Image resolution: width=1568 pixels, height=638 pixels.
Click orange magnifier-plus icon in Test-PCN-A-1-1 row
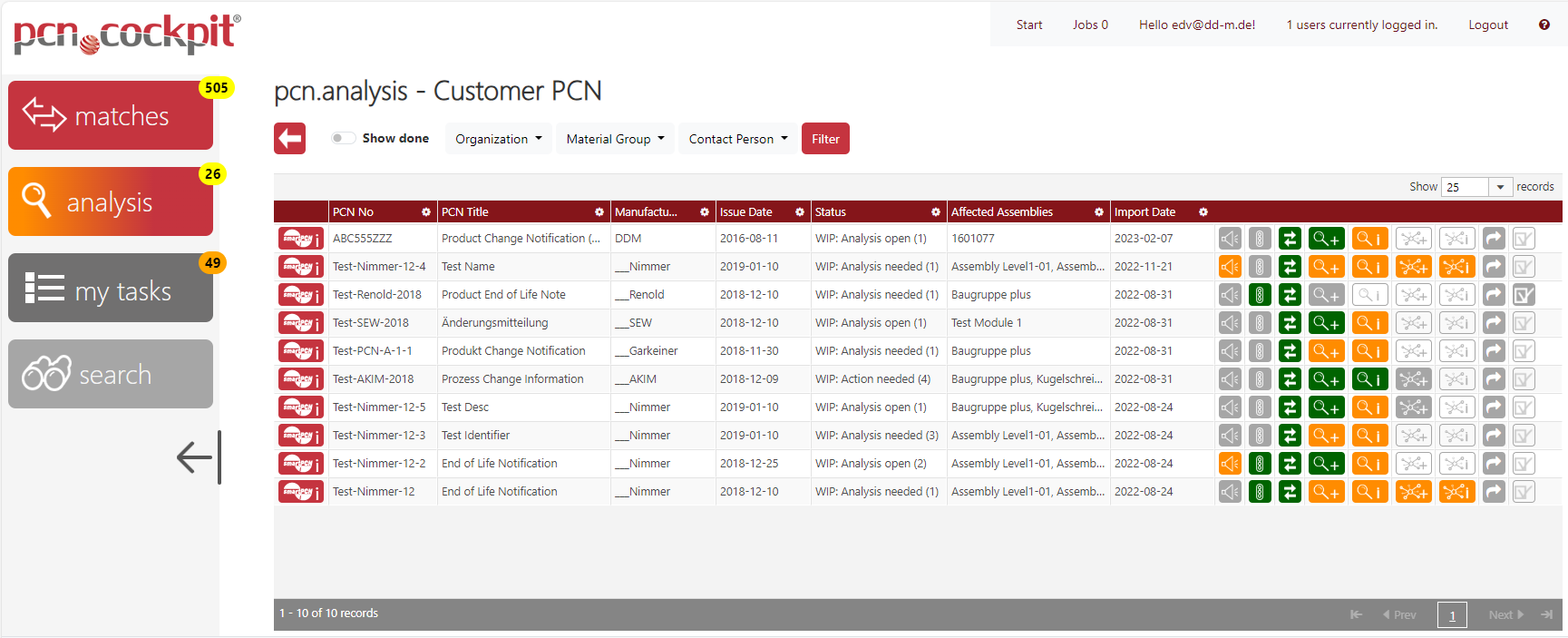tap(1326, 351)
